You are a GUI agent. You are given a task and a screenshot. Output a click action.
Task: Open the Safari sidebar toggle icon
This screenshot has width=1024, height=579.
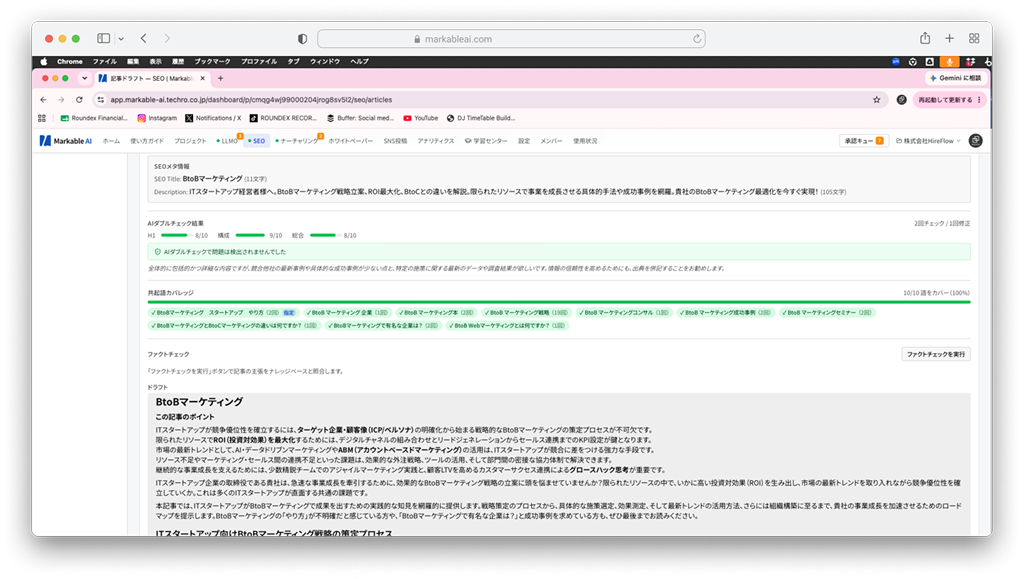tap(103, 39)
